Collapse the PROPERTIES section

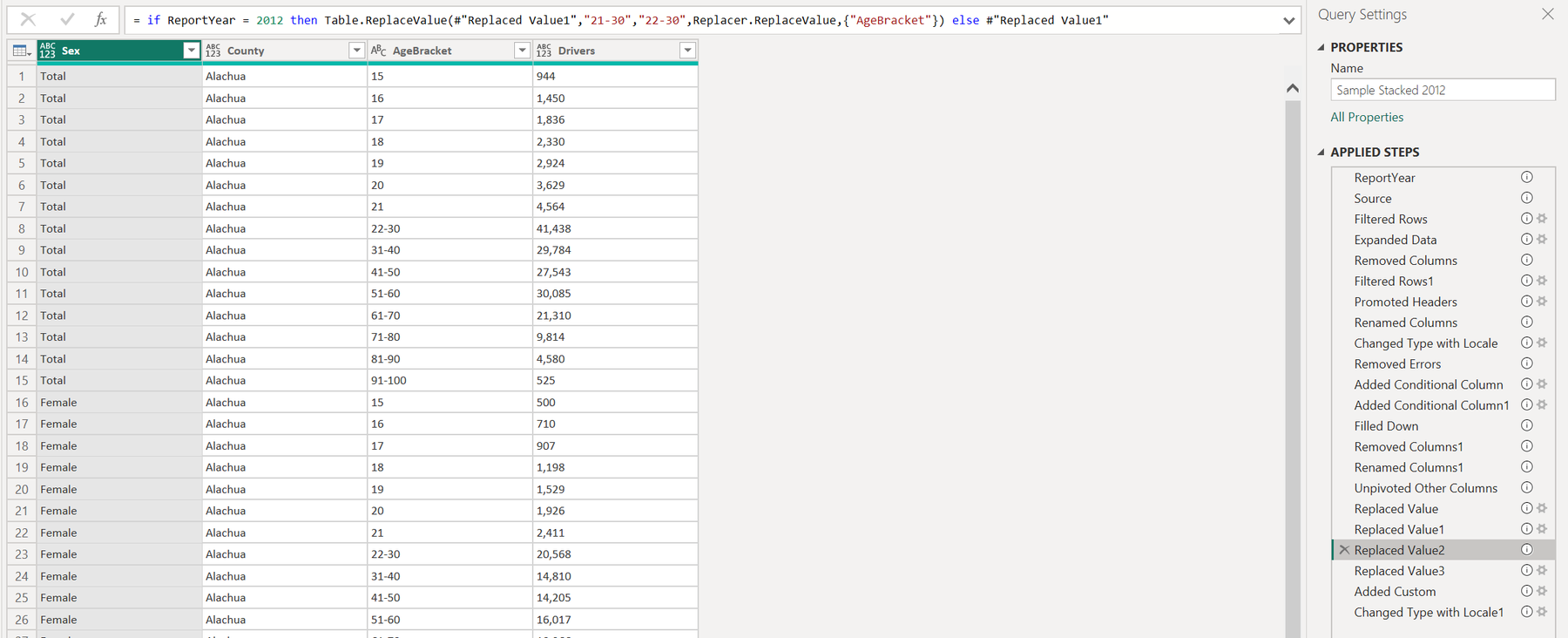(1321, 47)
